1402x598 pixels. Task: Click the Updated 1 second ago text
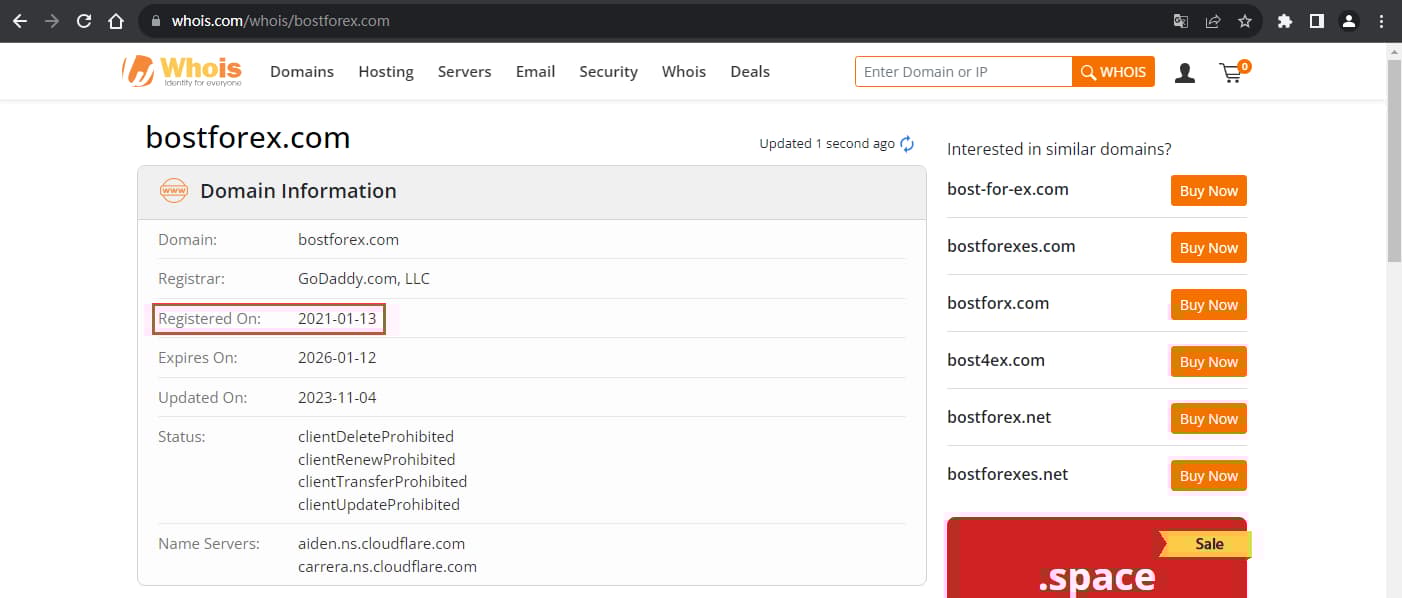coord(827,144)
